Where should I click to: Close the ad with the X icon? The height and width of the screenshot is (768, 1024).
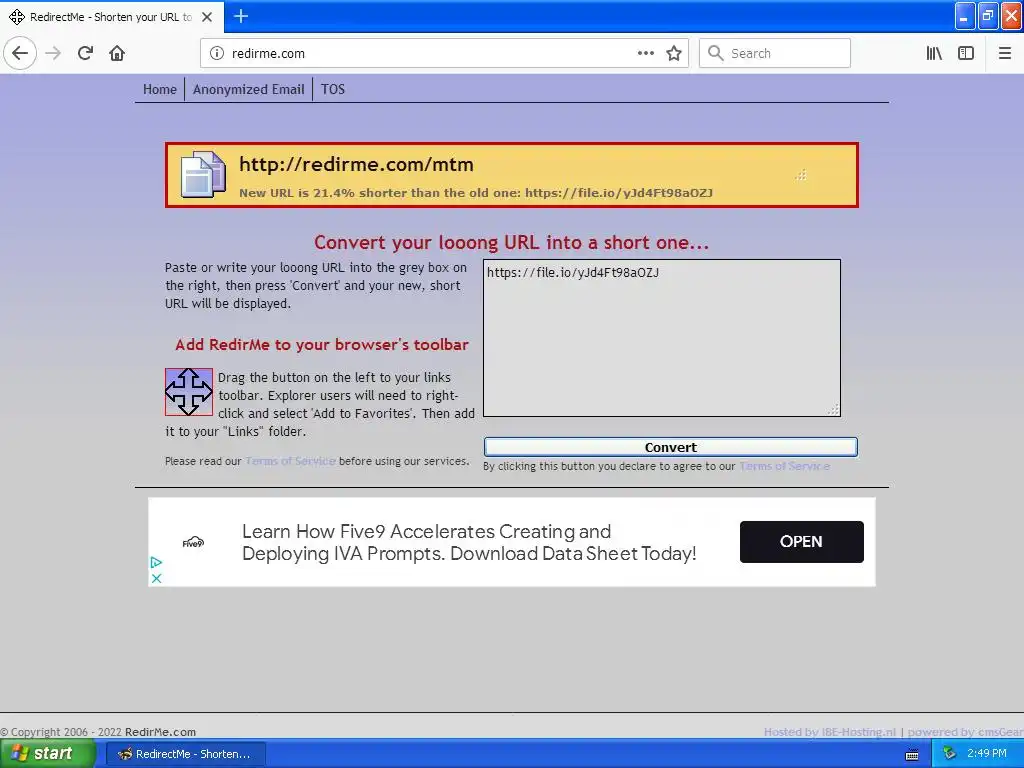click(x=157, y=578)
